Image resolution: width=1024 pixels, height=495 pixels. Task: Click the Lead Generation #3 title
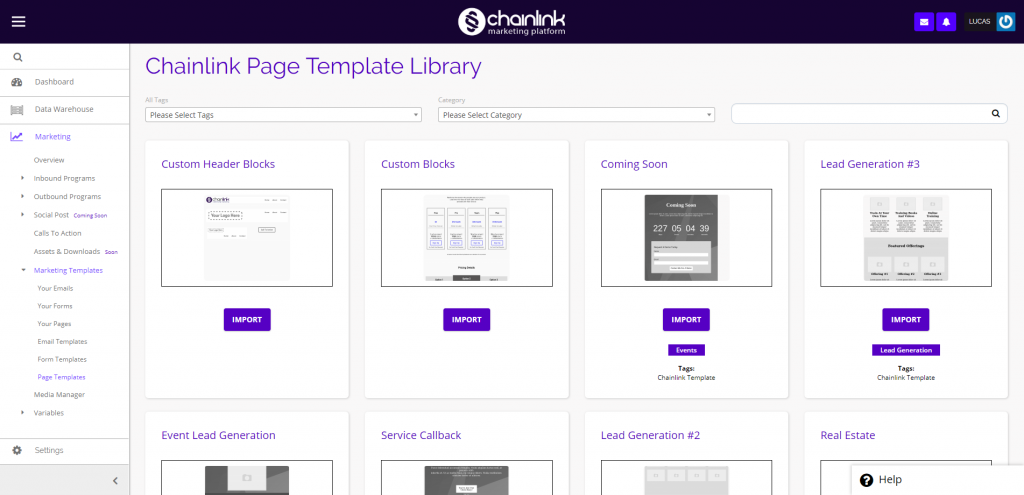870,164
